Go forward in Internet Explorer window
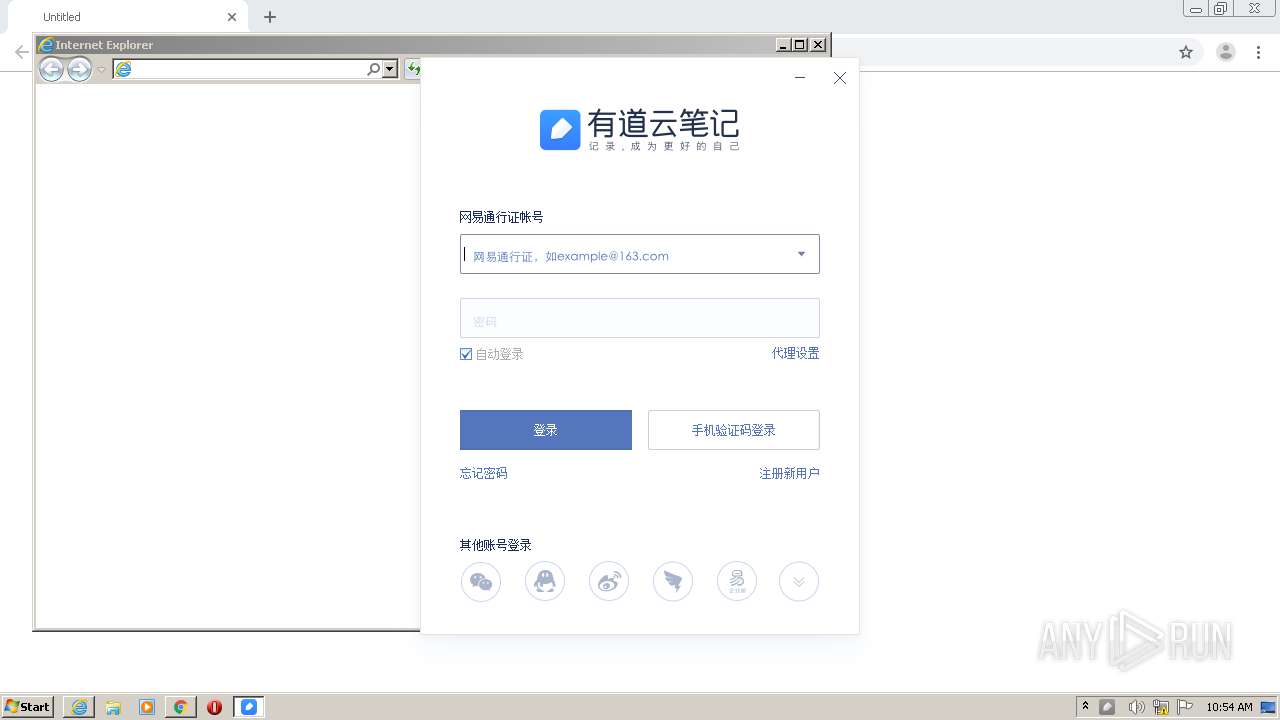This screenshot has height=720, width=1280. (79, 69)
